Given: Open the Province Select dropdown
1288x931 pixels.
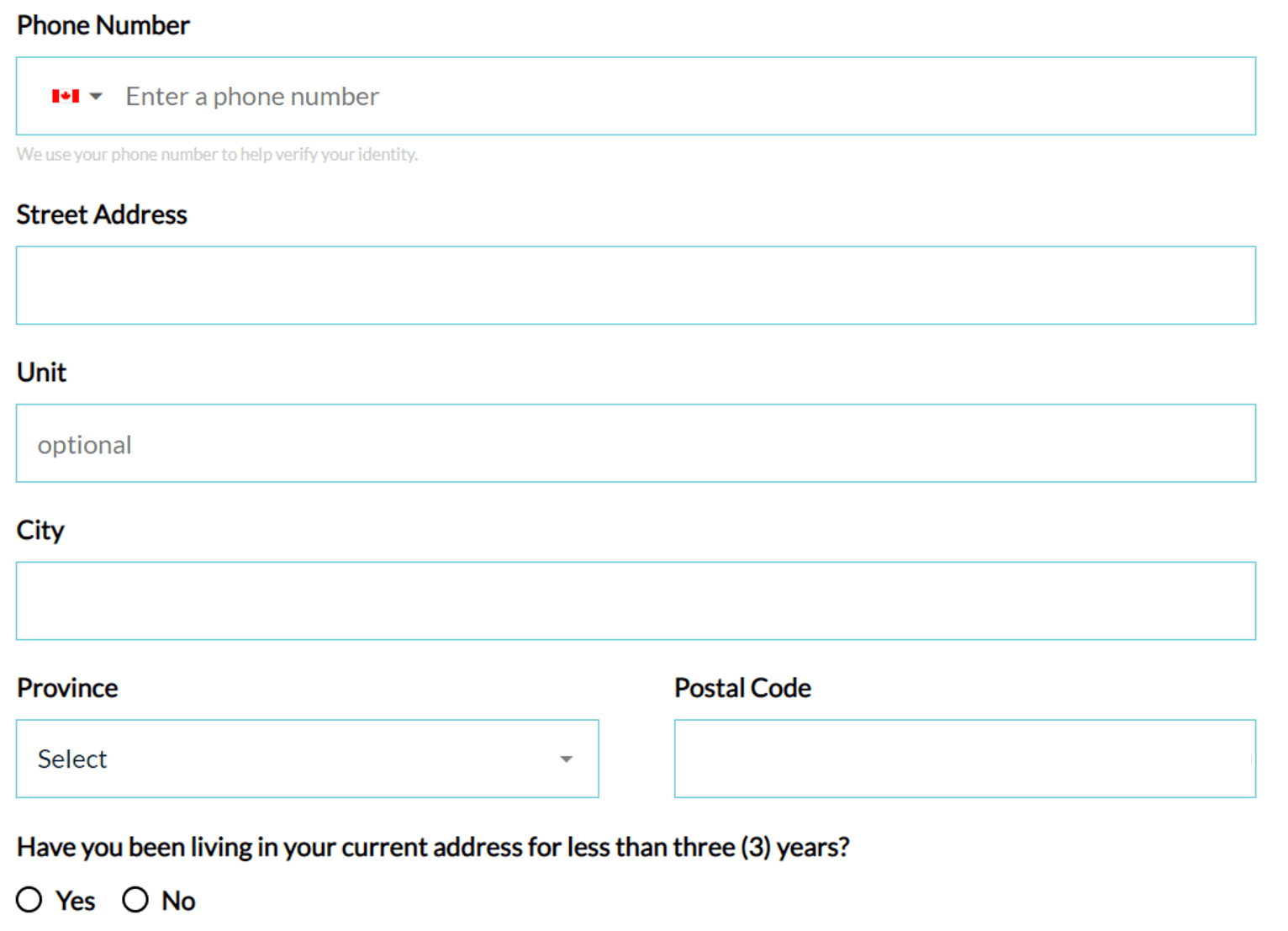Looking at the screenshot, I should click(307, 759).
